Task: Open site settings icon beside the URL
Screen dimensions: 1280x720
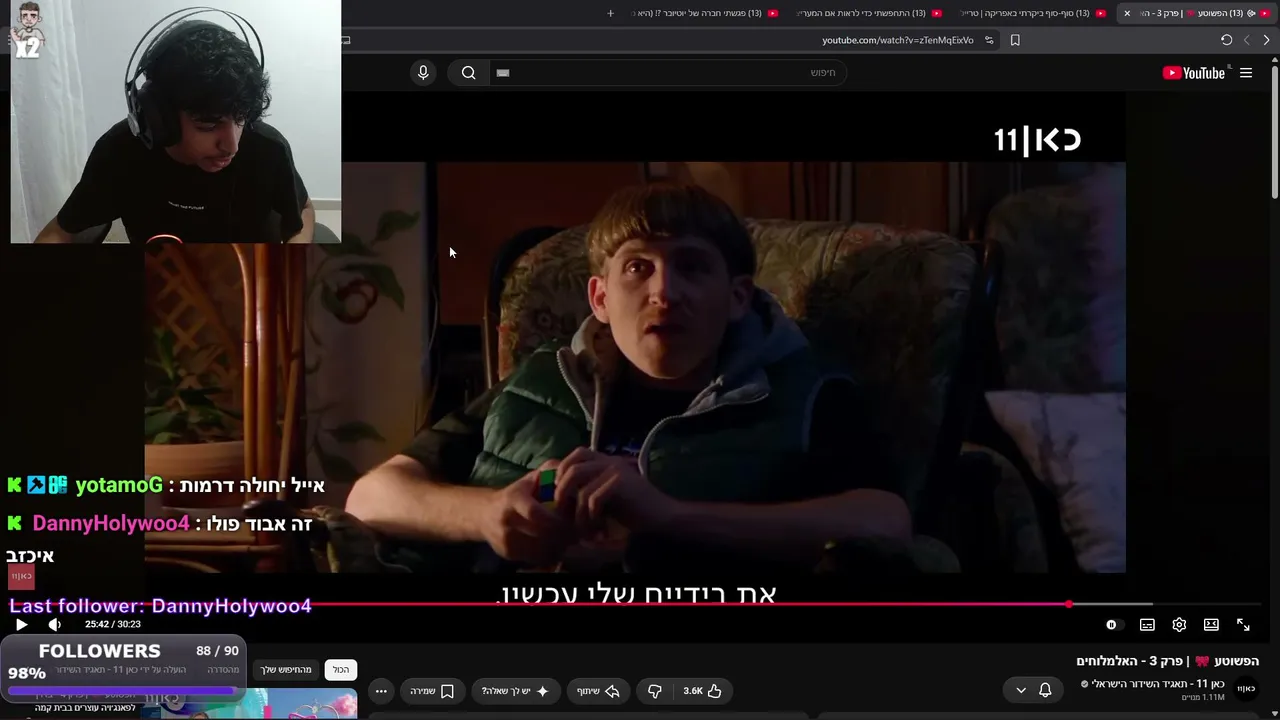Action: point(989,40)
